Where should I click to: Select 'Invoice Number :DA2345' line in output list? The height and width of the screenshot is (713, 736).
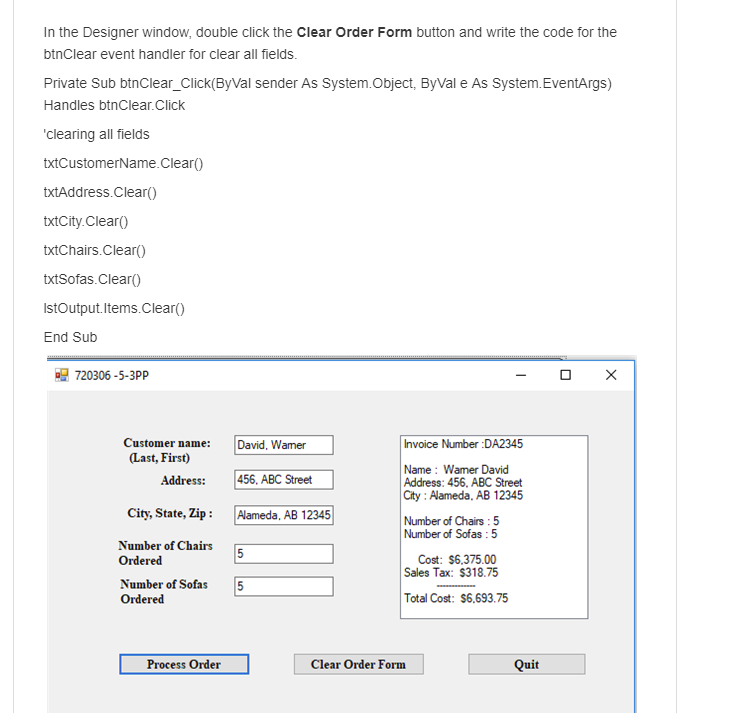463,444
